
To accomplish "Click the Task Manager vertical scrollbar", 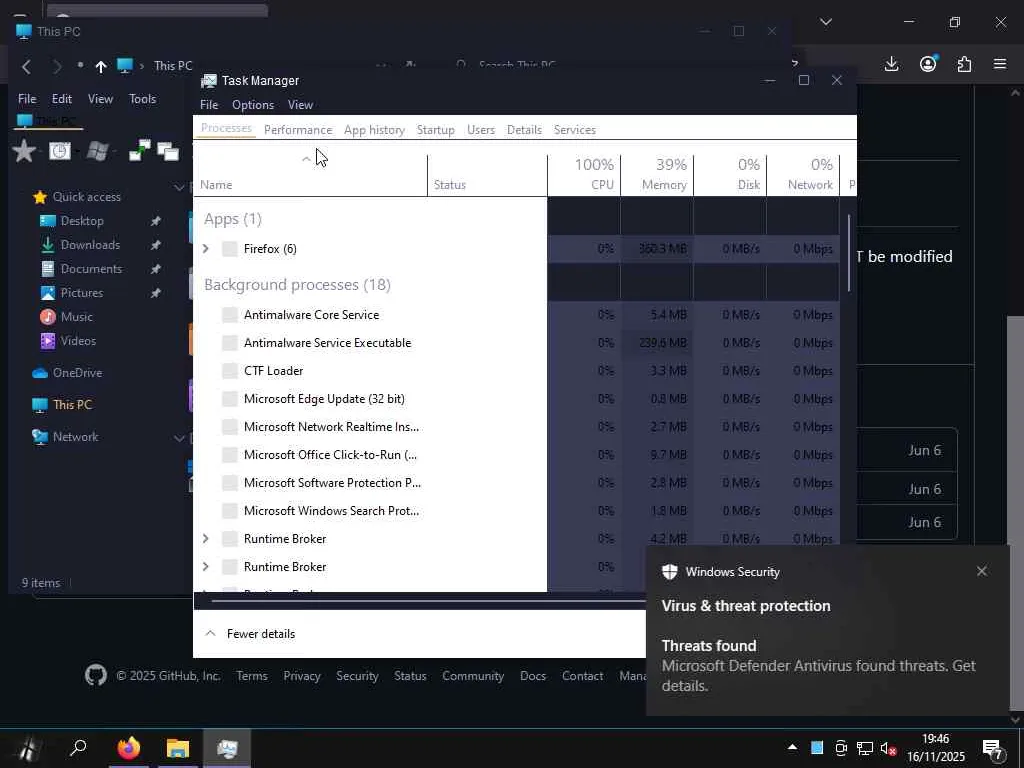I will click(x=849, y=253).
